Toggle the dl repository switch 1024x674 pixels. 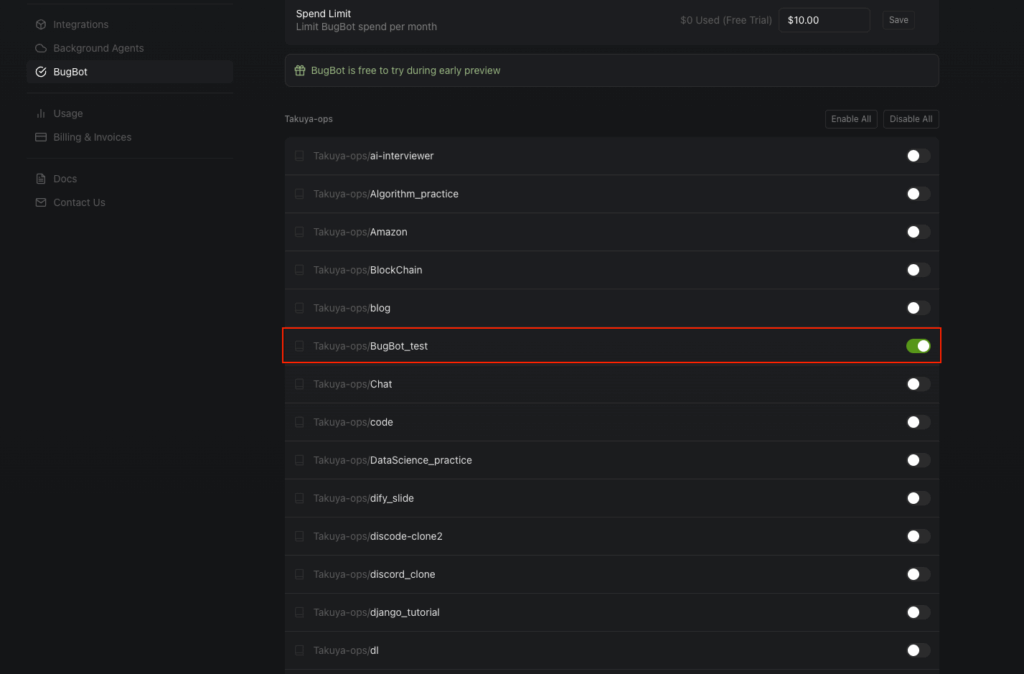tap(918, 650)
